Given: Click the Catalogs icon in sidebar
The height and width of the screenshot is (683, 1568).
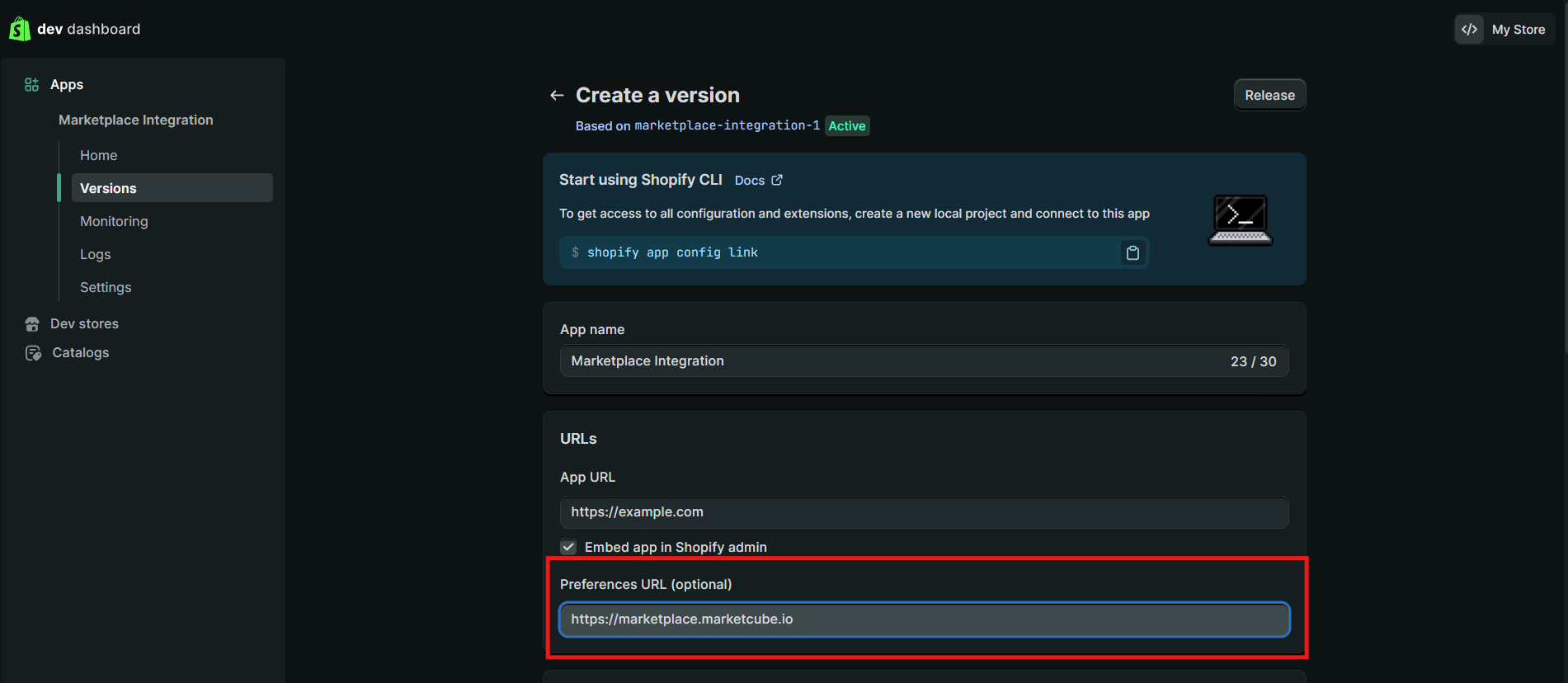Looking at the screenshot, I should point(33,352).
